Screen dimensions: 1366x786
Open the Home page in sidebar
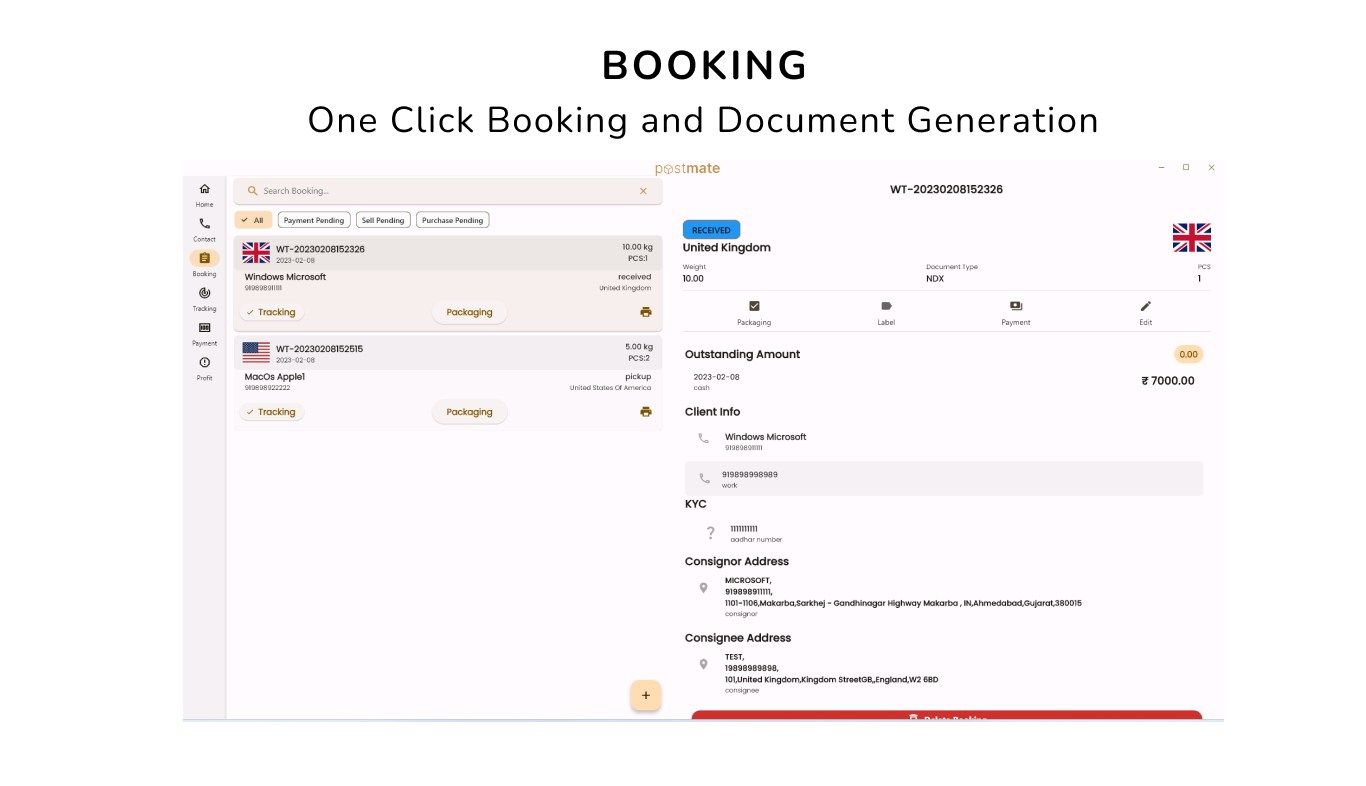coord(204,194)
